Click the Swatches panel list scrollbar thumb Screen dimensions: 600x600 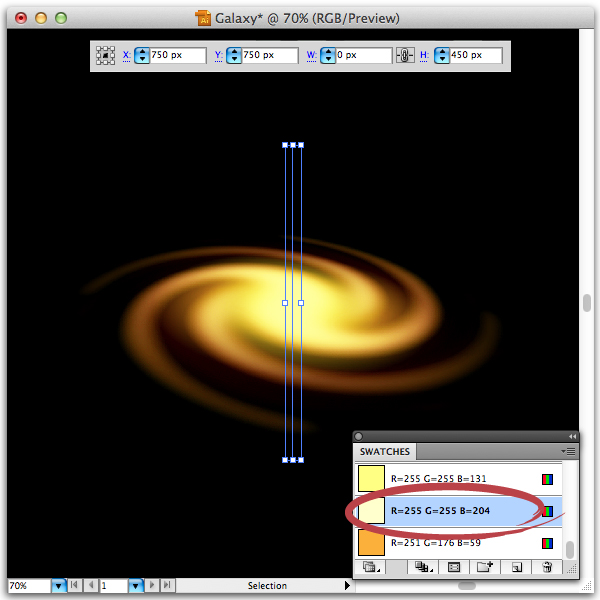coord(570,549)
